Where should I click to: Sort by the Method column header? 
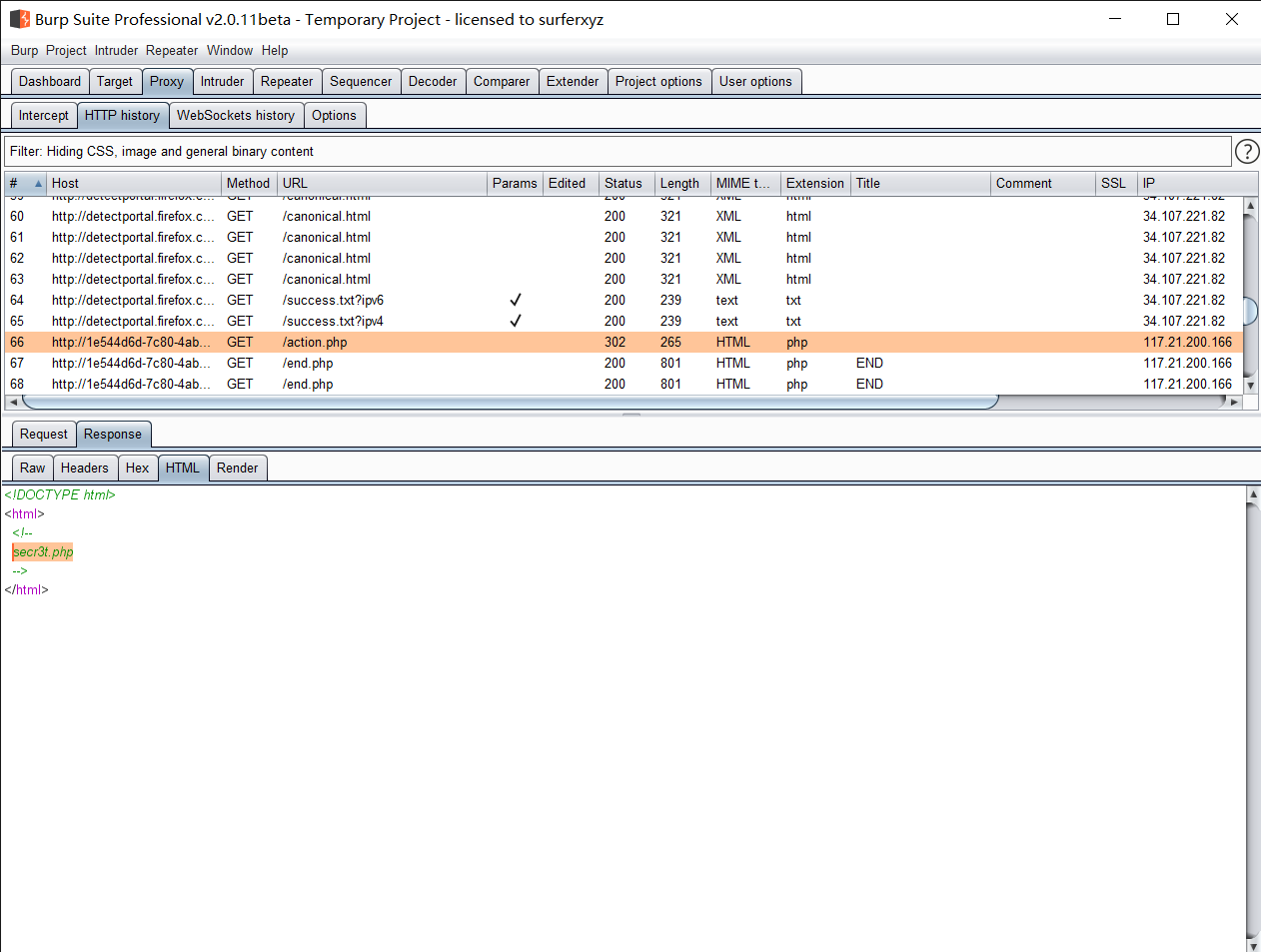pos(248,183)
